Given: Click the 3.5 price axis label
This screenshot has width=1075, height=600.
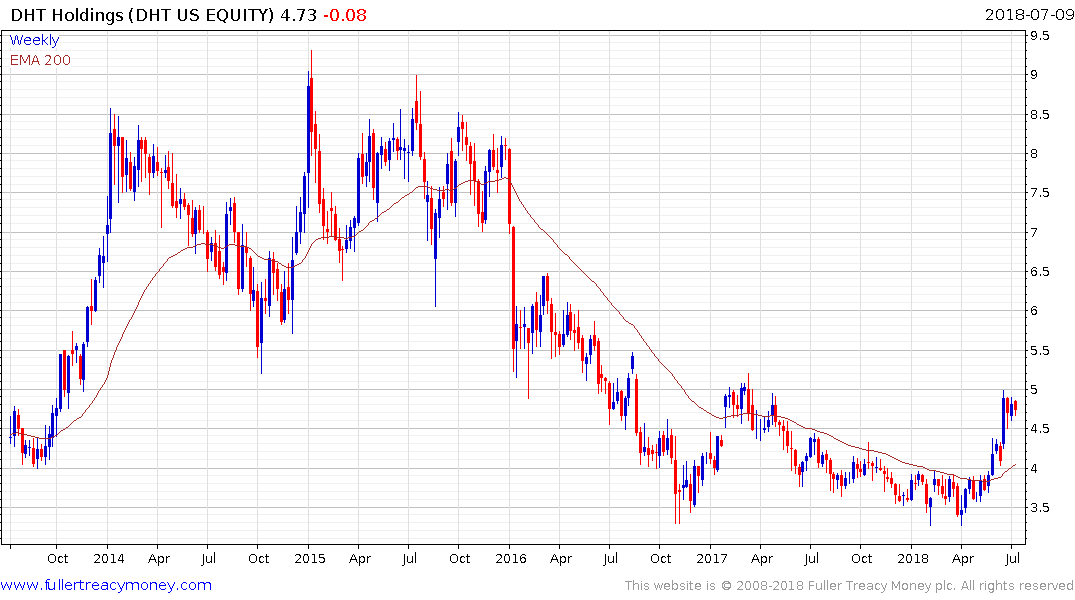Looking at the screenshot, I should [1039, 507].
